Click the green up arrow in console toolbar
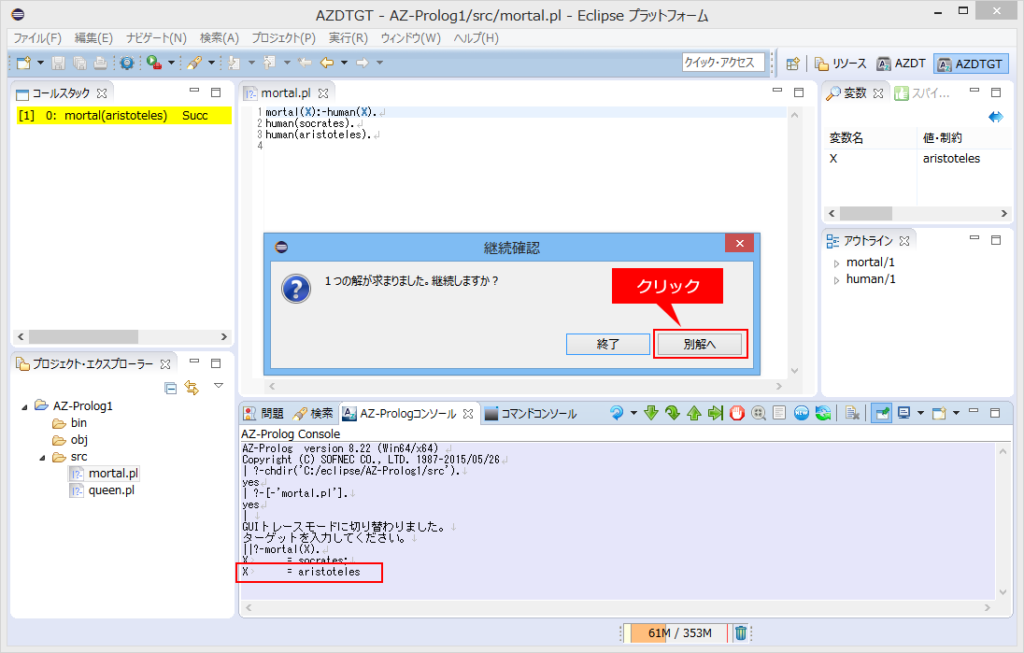1024x653 pixels. [694, 413]
